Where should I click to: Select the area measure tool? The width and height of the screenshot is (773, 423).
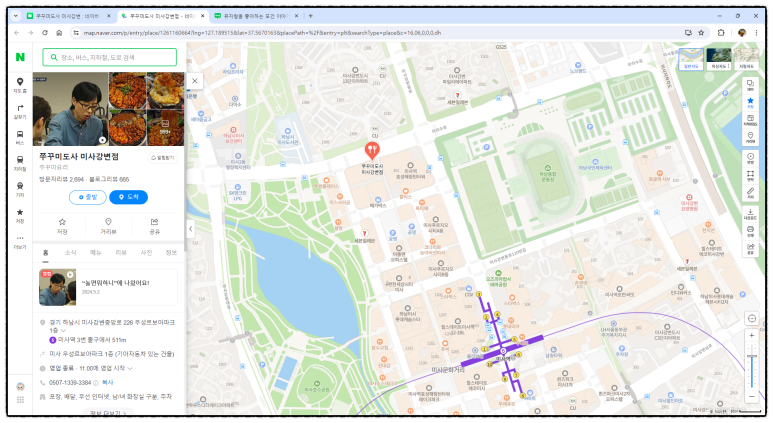point(750,176)
